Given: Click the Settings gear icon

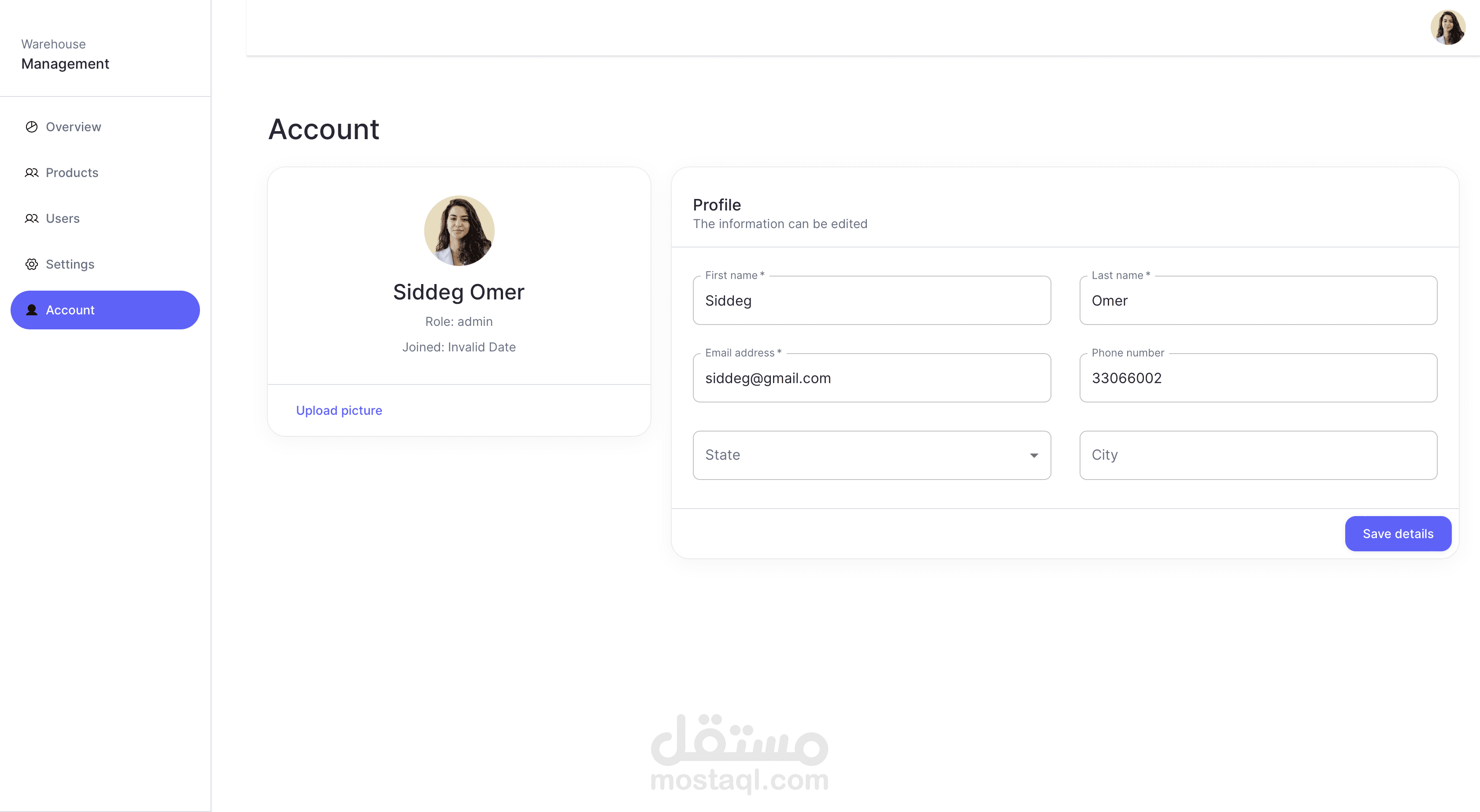Looking at the screenshot, I should point(32,264).
